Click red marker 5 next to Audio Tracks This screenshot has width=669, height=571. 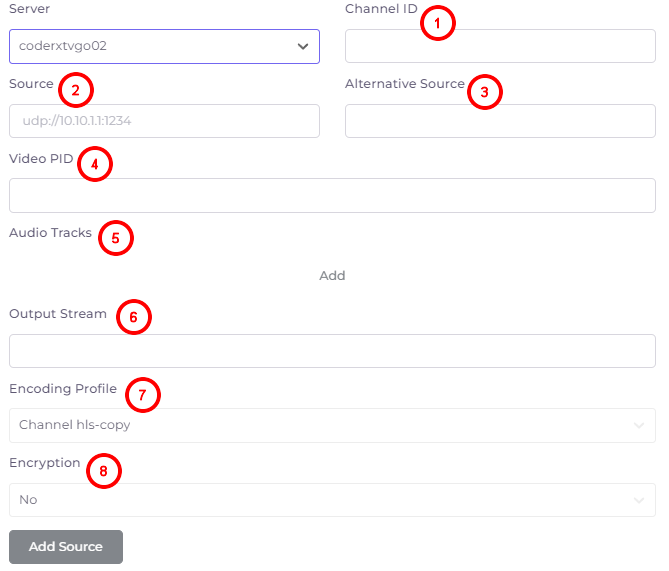coord(116,238)
